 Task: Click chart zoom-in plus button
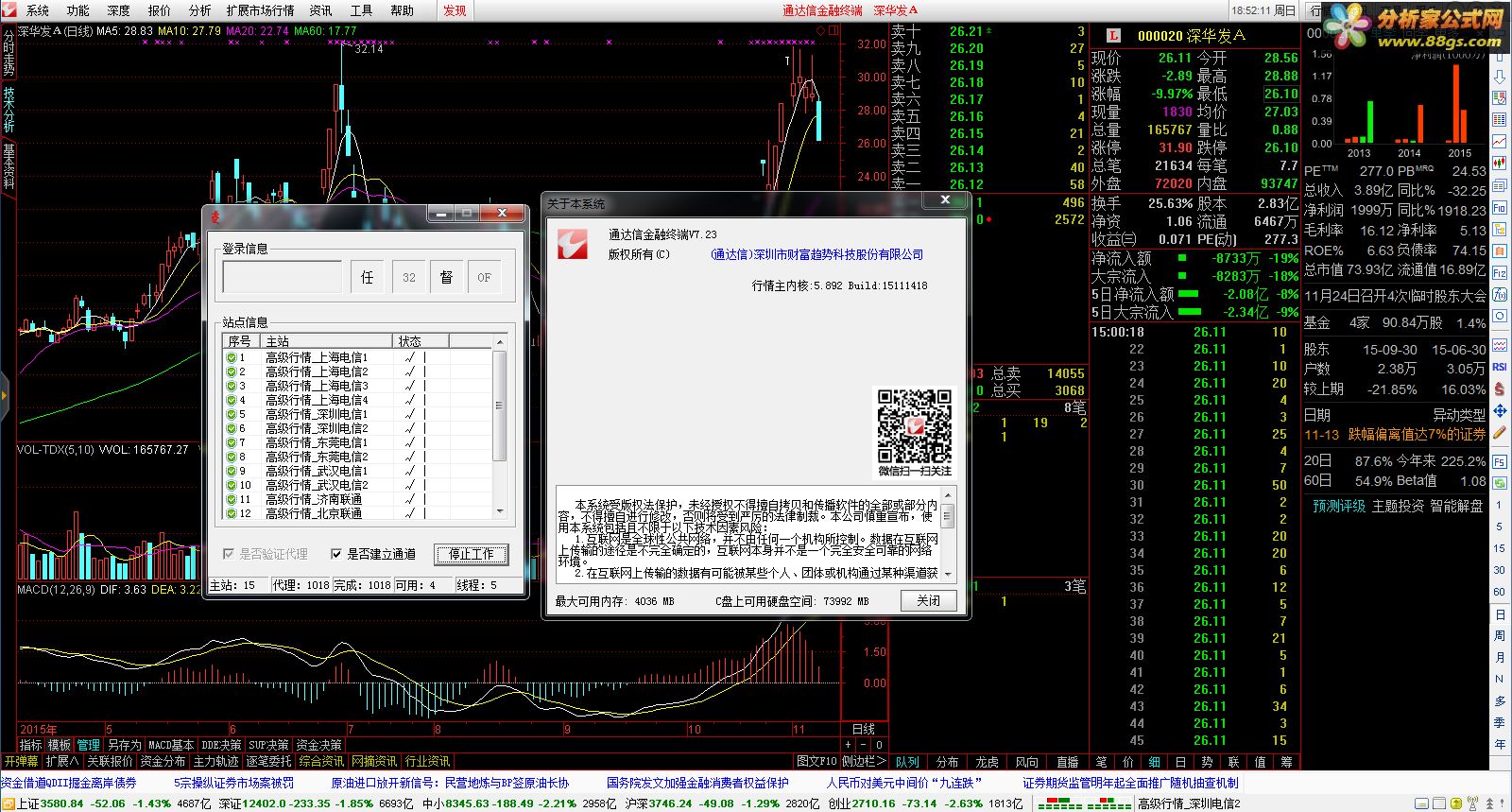click(x=848, y=745)
